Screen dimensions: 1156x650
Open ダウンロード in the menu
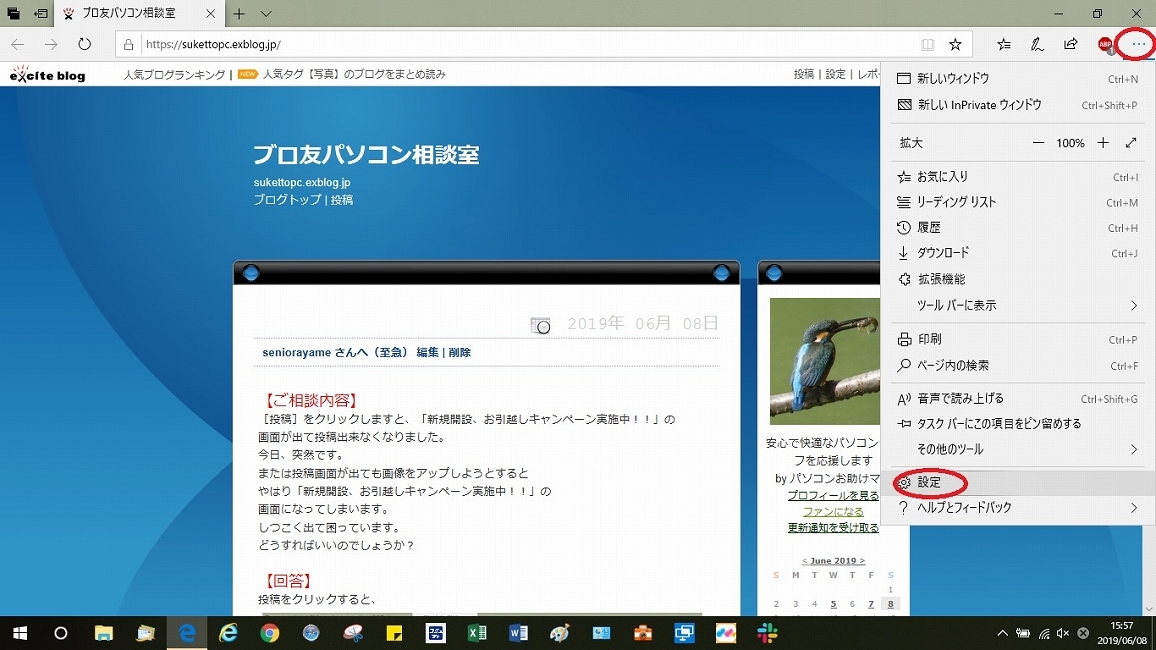[x=1017, y=253]
